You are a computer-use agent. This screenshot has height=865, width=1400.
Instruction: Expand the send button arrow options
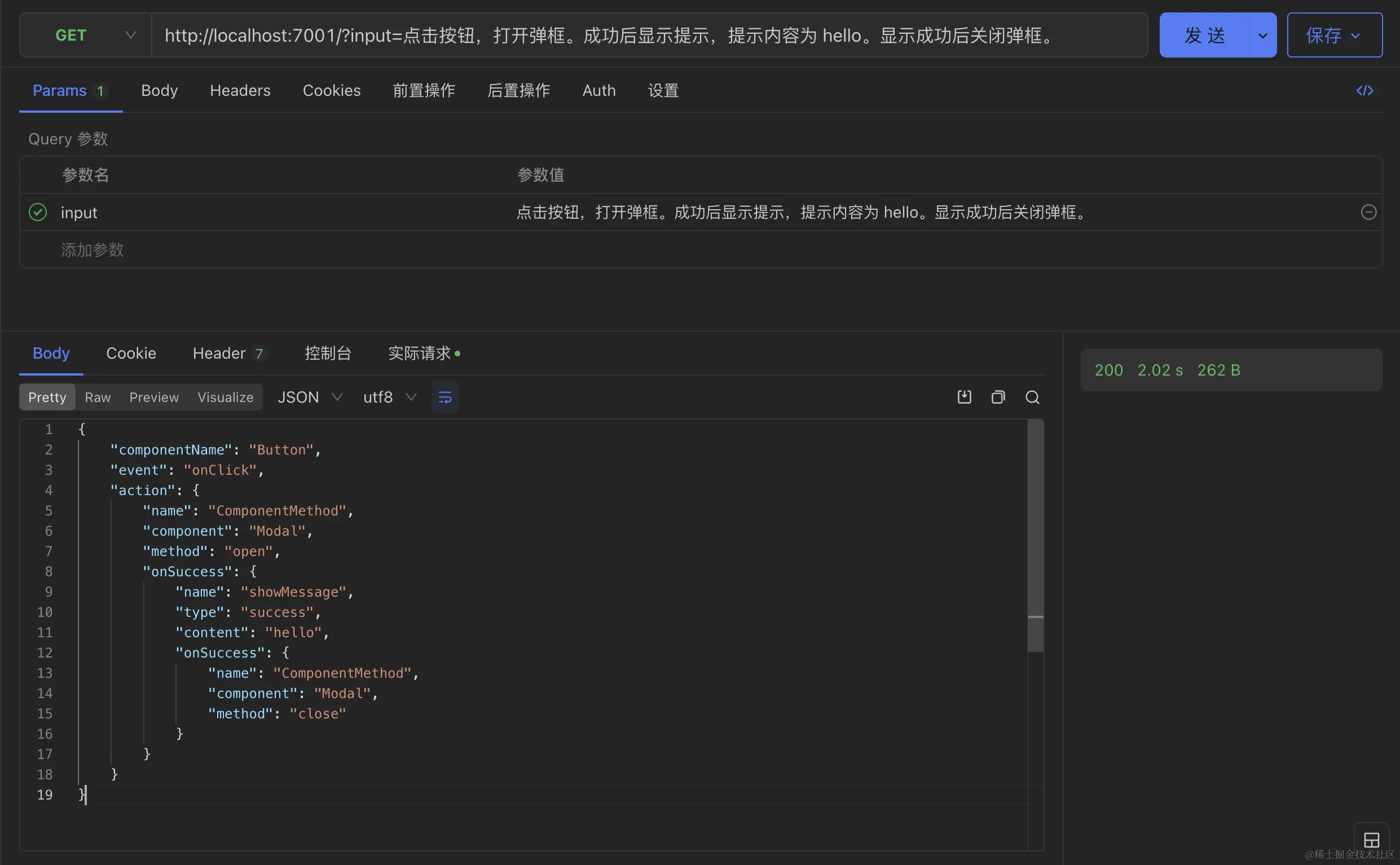click(1262, 36)
